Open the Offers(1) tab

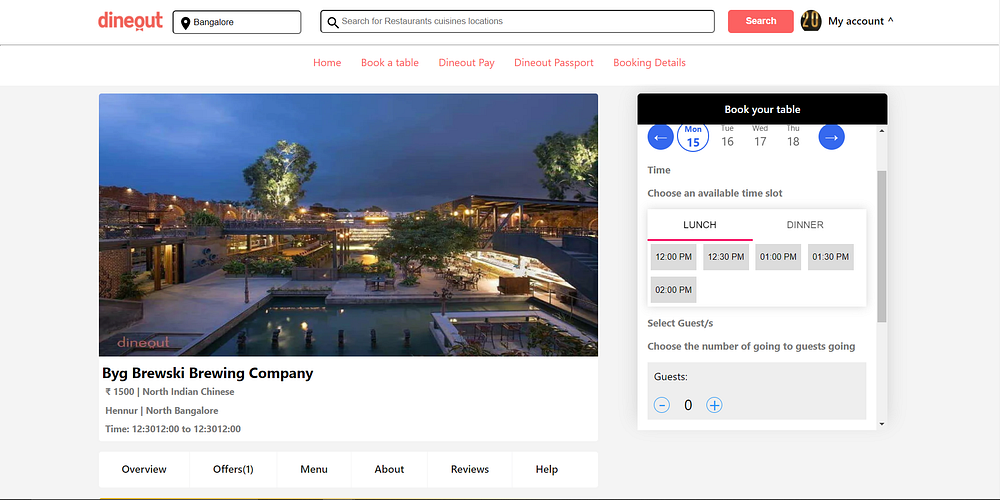233,469
